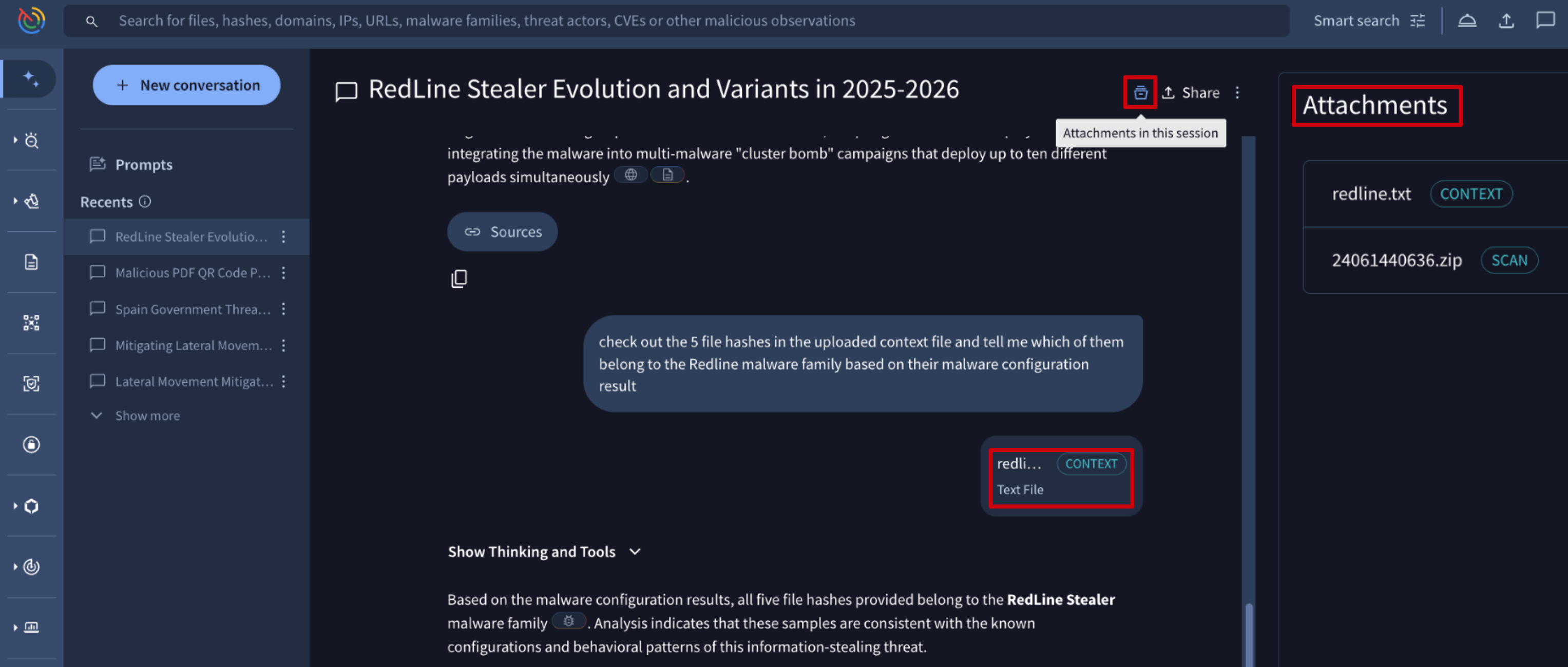The image size is (1568, 667).
Task: Copy the response with clipboard icon
Action: 459,279
